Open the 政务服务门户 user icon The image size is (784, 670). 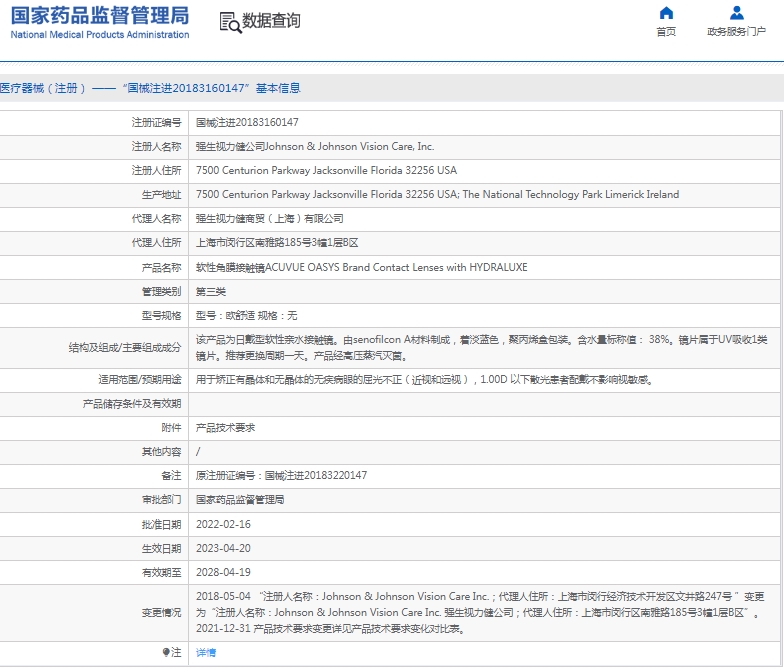(x=736, y=13)
